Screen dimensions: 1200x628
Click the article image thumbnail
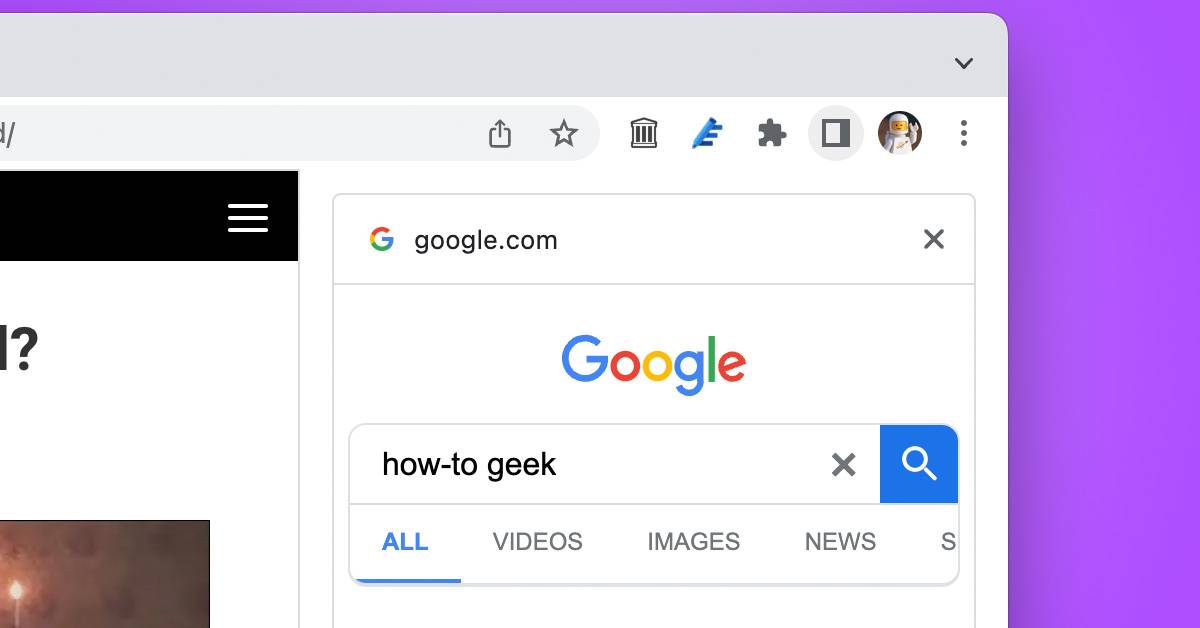[x=104, y=574]
